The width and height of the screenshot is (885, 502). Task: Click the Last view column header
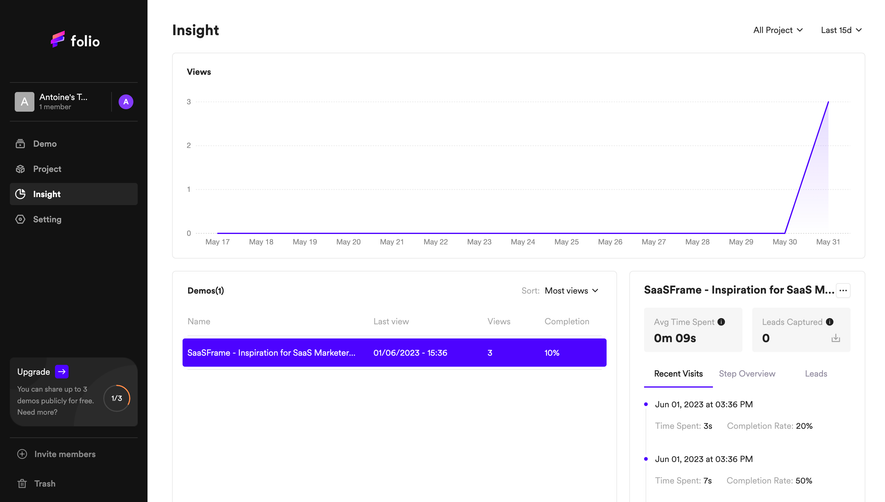(x=391, y=321)
